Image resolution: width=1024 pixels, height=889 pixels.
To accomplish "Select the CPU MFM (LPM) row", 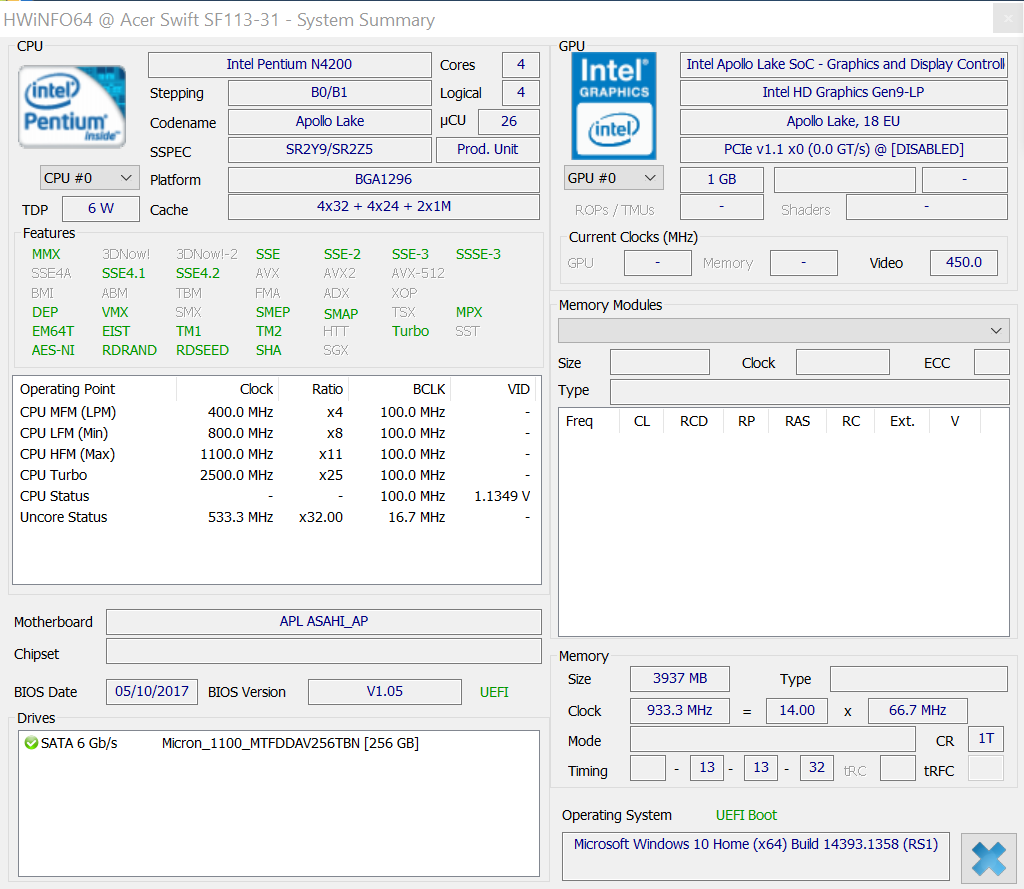I will (276, 413).
